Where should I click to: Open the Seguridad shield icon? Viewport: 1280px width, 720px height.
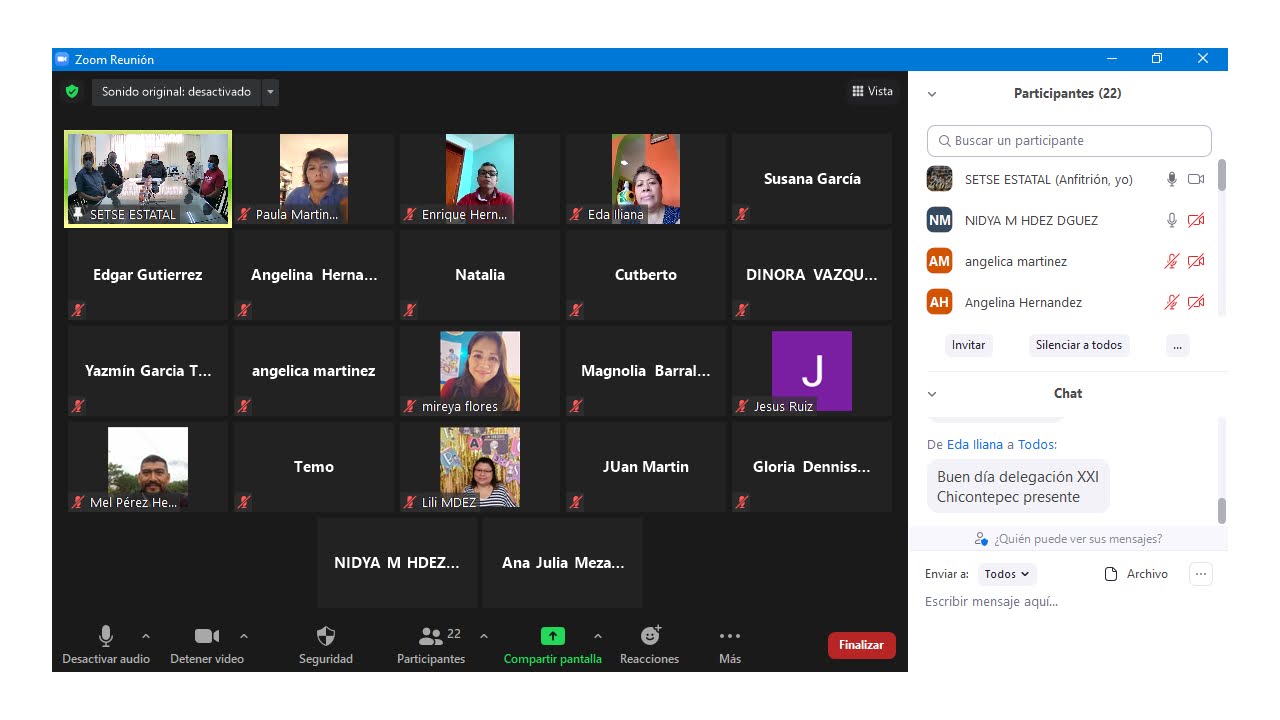point(326,636)
